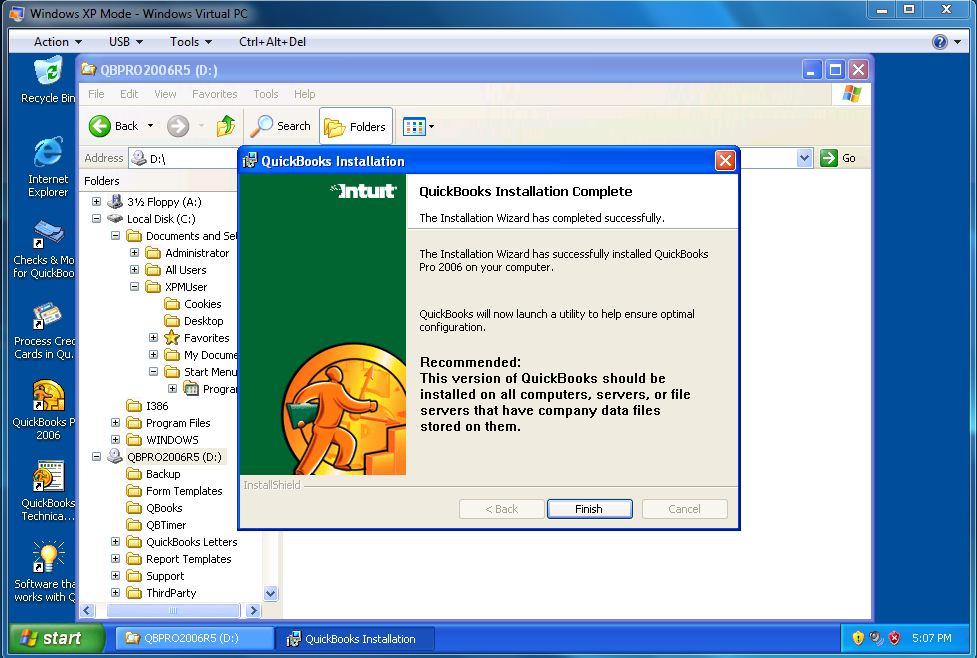The height and width of the screenshot is (658, 977).
Task: Click the Search magnifier toolbar button
Action: 280,126
